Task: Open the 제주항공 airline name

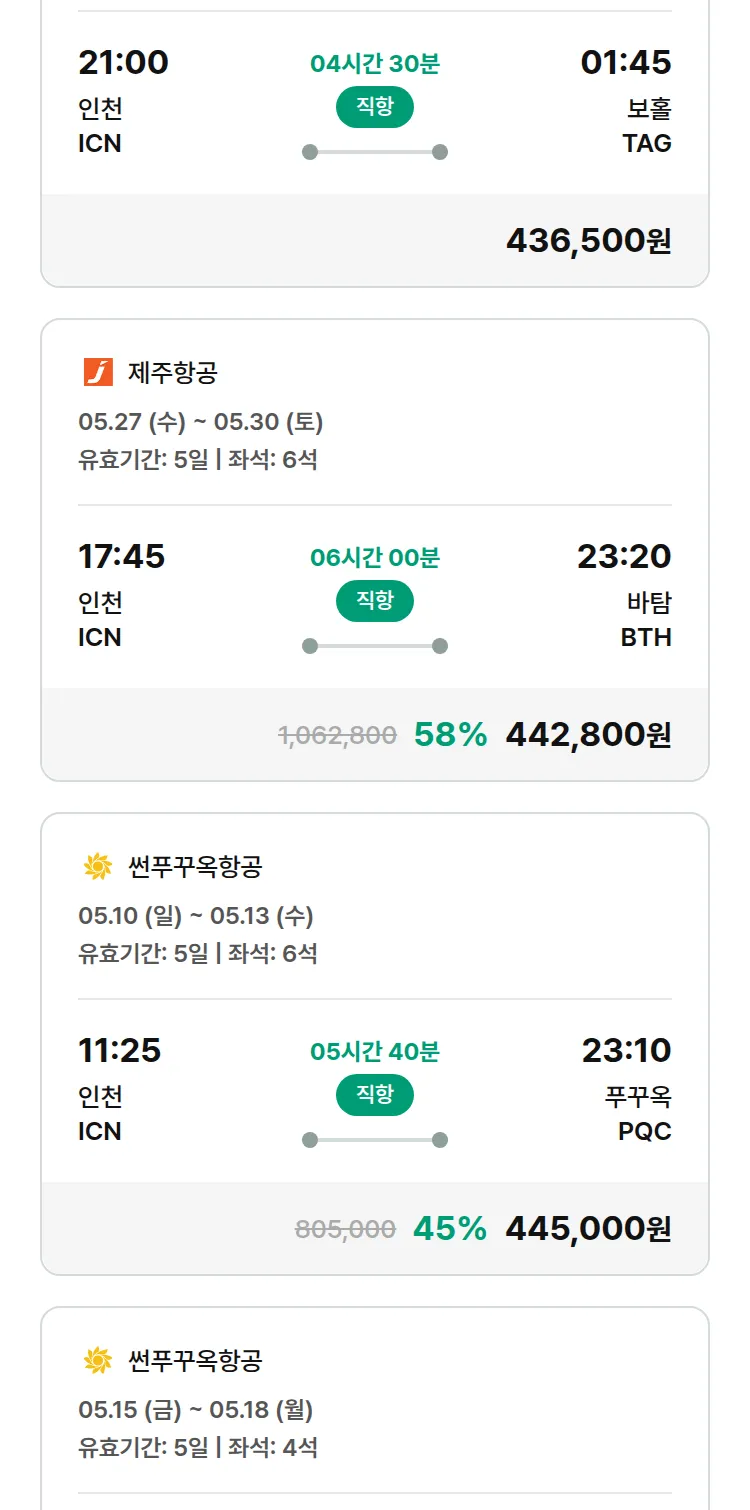Action: point(173,373)
